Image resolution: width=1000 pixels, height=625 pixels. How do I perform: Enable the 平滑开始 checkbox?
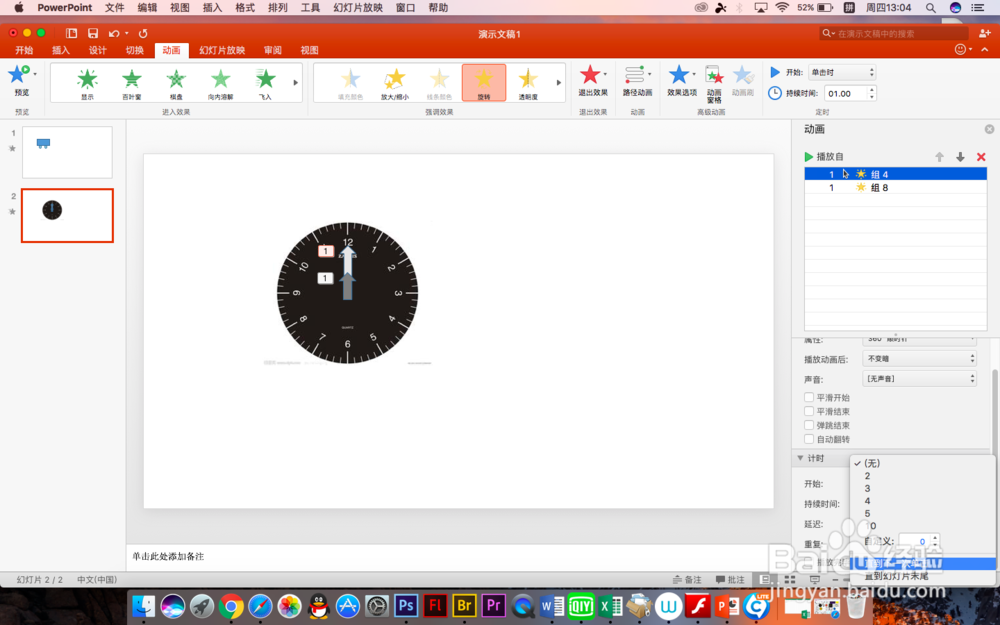tap(809, 397)
